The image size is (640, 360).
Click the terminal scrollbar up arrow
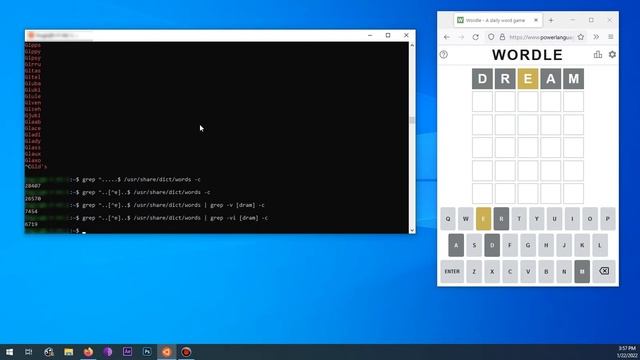(x=412, y=45)
